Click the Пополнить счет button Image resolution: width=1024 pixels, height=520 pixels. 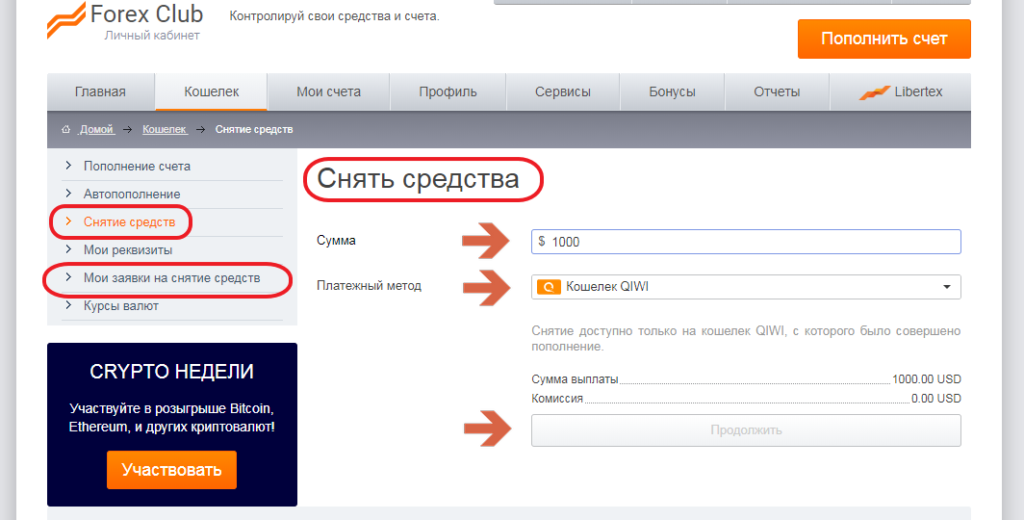point(884,39)
